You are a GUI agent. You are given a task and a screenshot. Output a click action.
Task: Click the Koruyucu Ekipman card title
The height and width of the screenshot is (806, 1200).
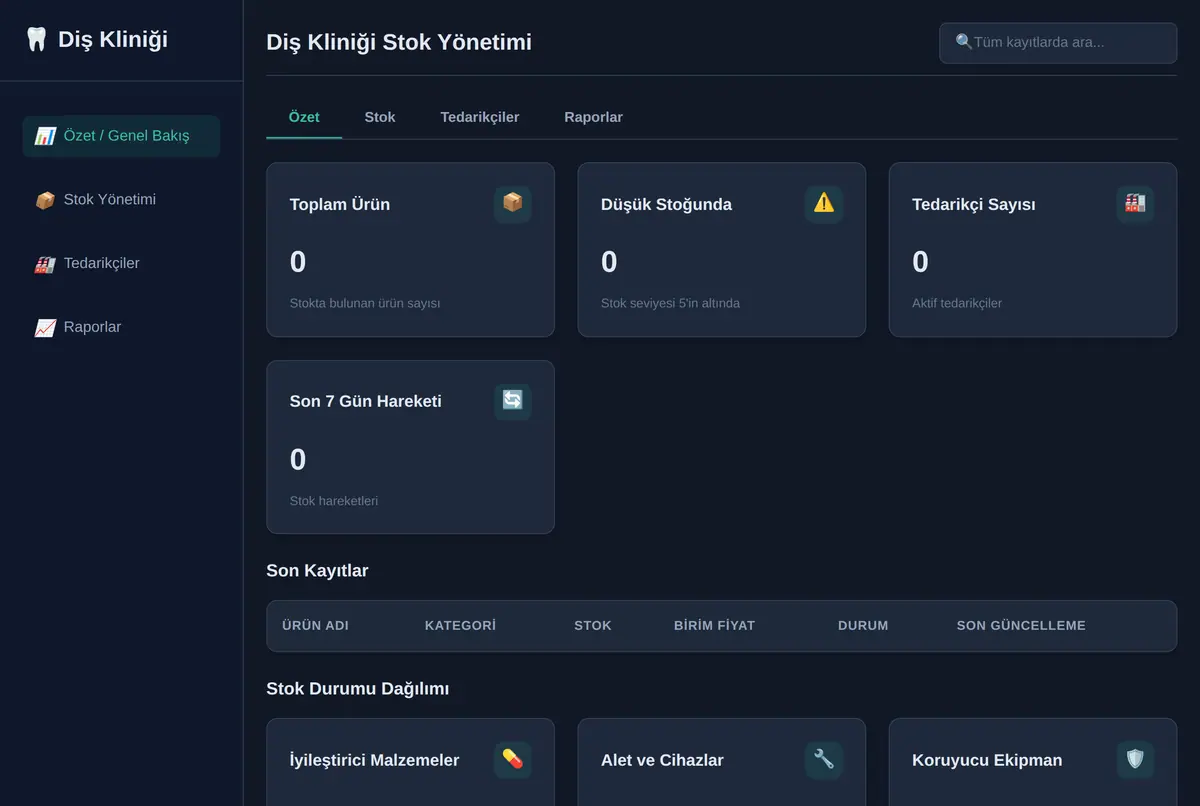click(x=987, y=760)
